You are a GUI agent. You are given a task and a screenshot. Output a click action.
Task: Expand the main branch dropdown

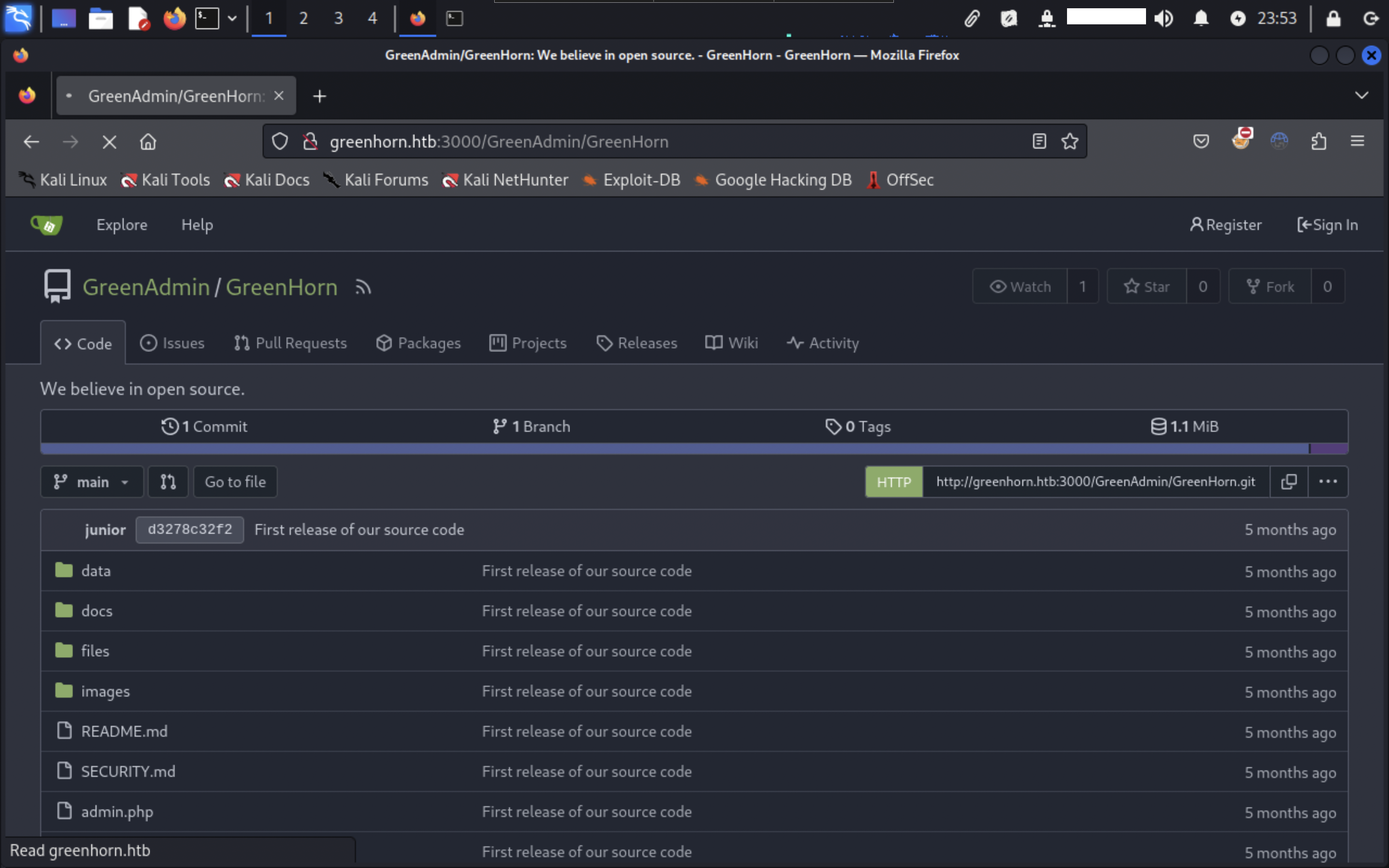[x=92, y=482]
